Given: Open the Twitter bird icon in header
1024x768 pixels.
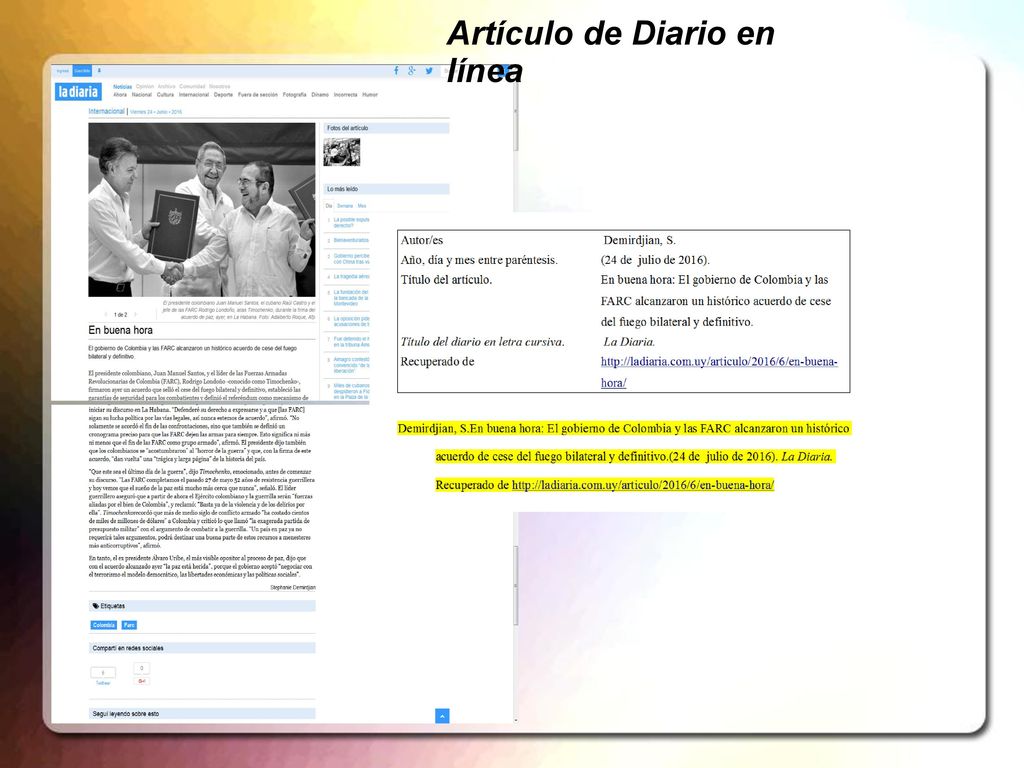Looking at the screenshot, I should tap(429, 71).
